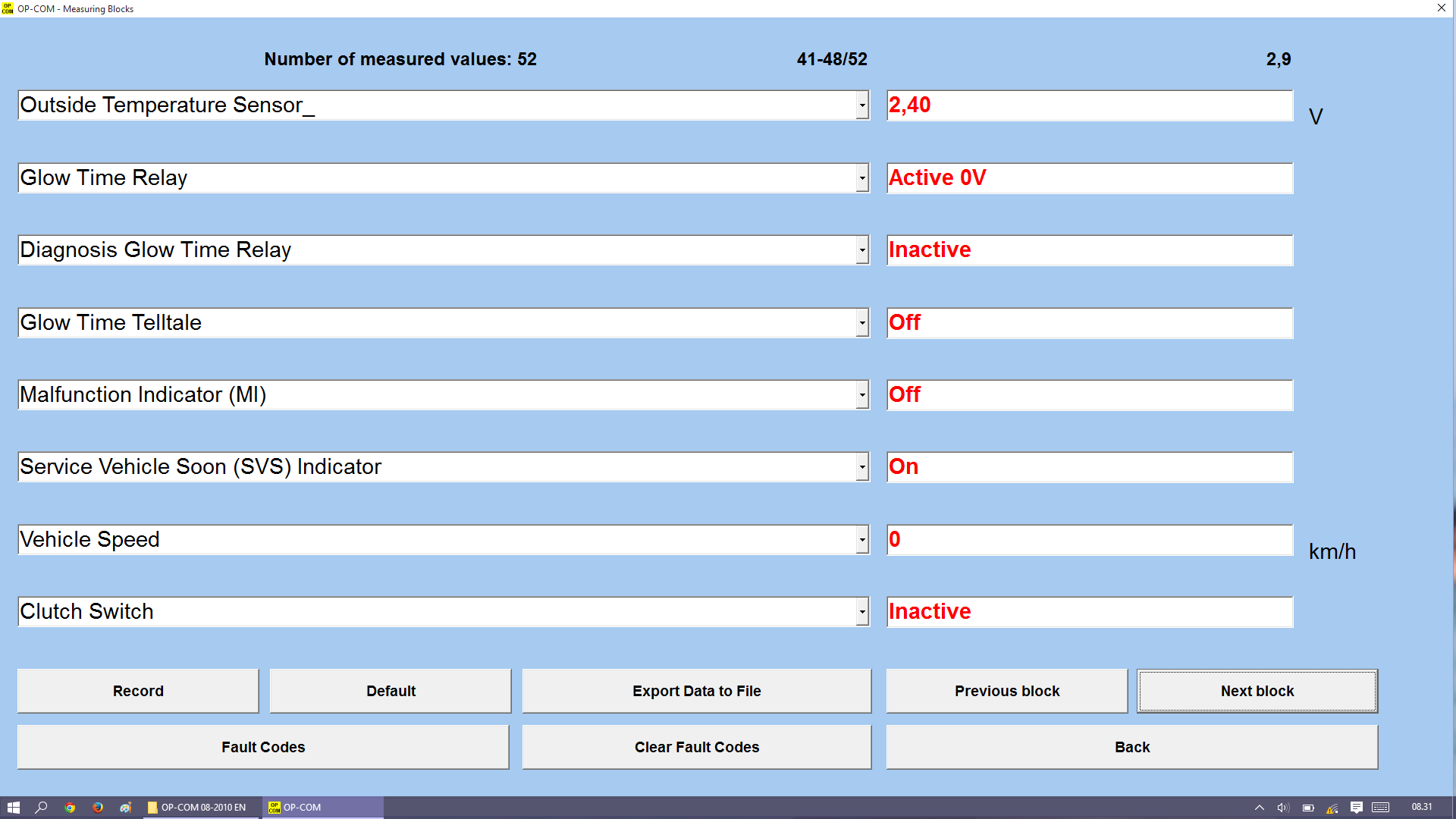Click the Vehicle Speed label text
This screenshot has width=1456, height=819.
pyautogui.click(x=89, y=539)
